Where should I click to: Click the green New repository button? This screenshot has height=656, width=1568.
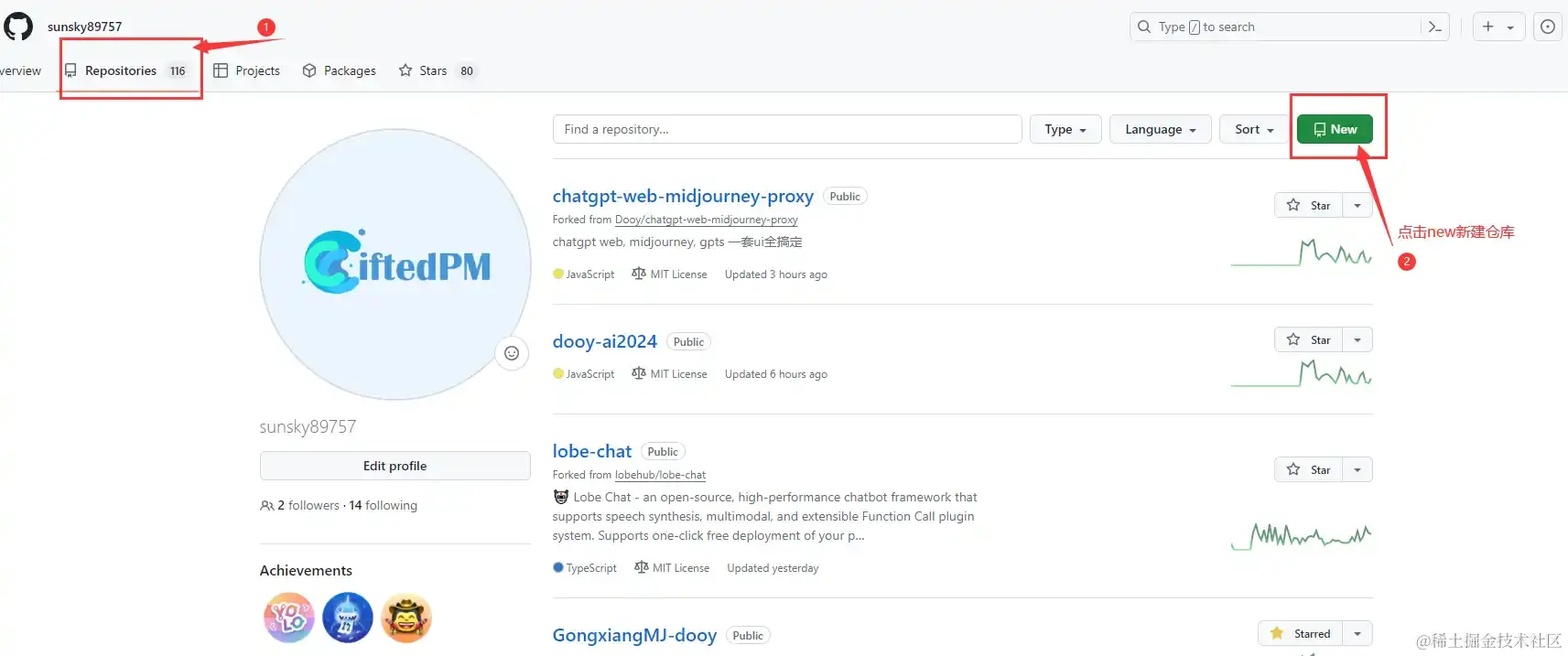1335,129
